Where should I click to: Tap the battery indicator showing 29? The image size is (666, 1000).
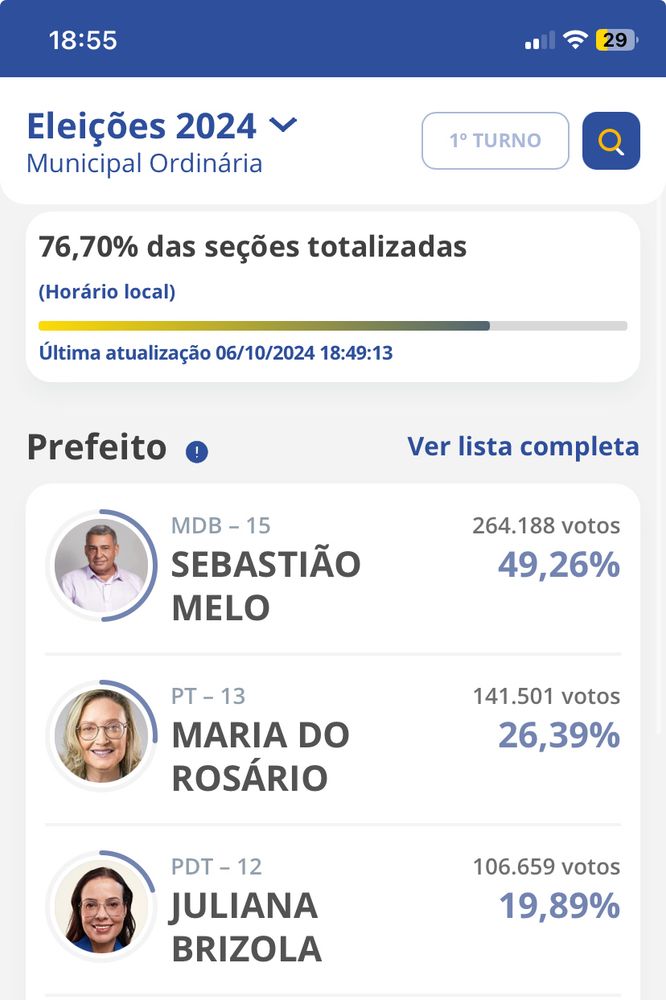click(x=615, y=40)
